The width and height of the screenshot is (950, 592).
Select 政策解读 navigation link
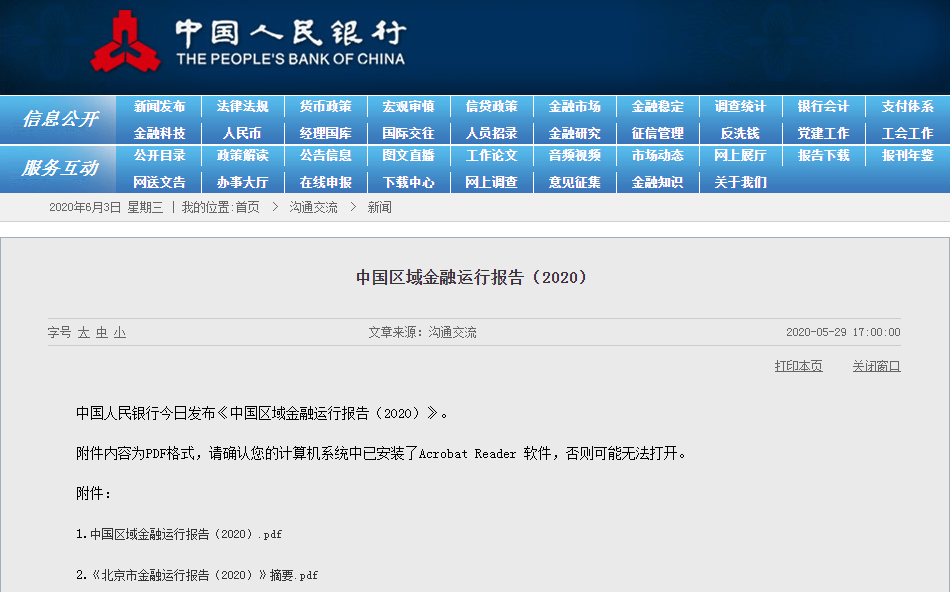tap(242, 156)
